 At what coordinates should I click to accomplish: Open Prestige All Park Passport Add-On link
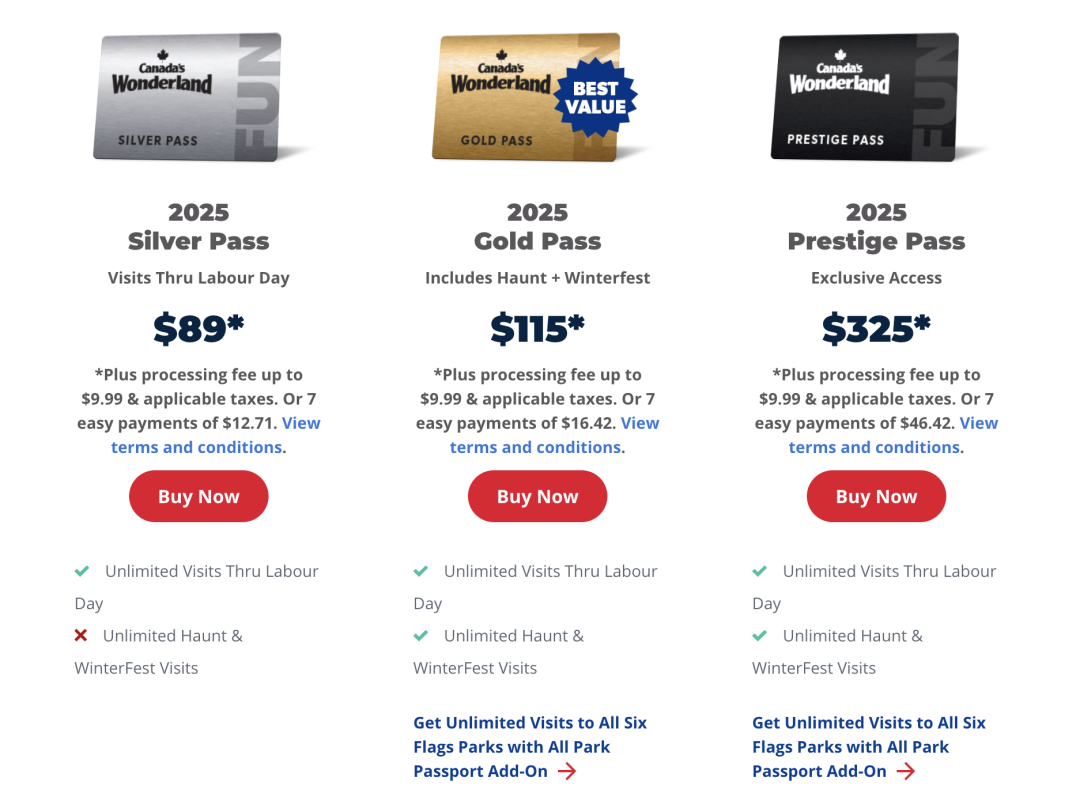point(869,747)
